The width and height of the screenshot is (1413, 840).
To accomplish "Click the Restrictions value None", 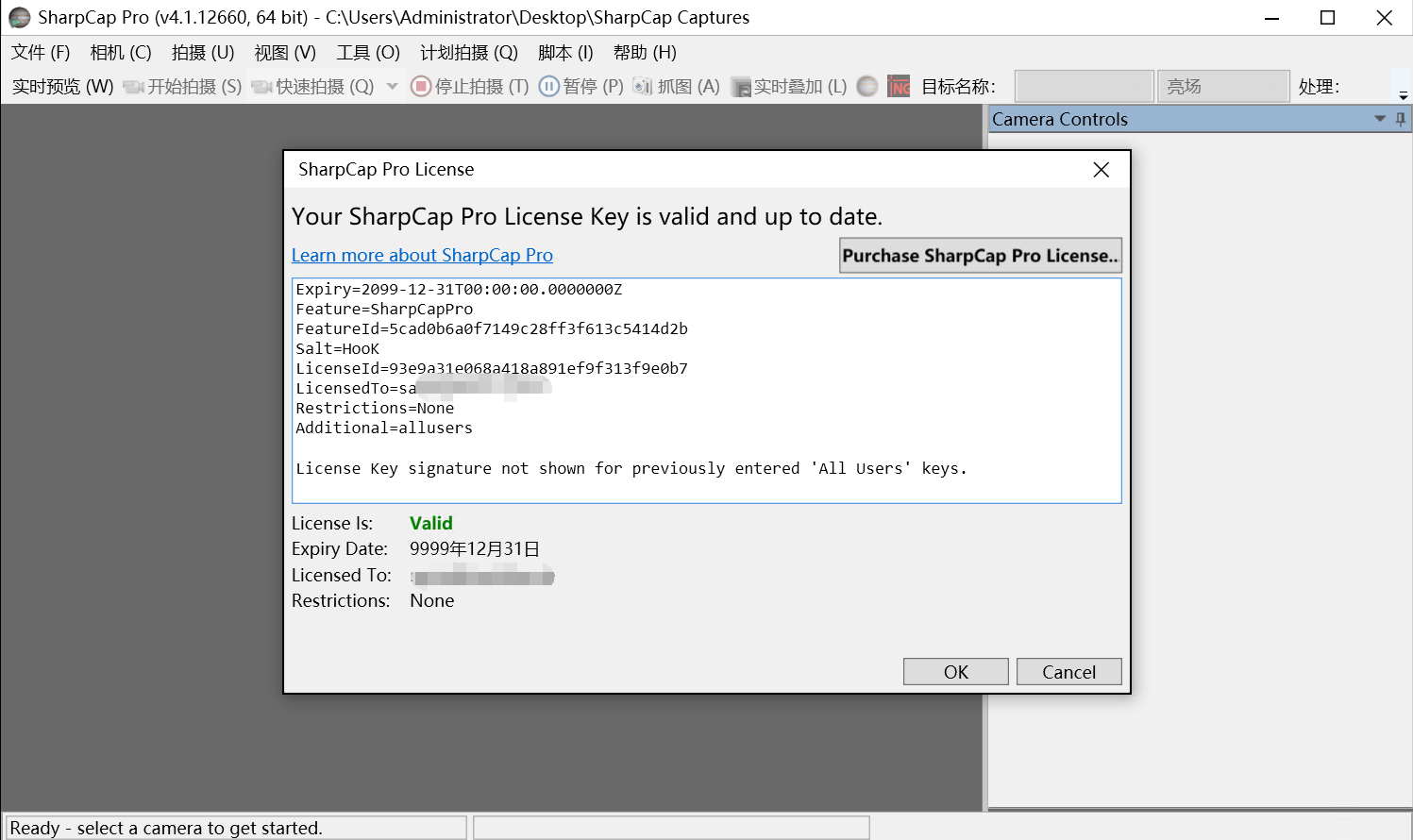I will pos(432,601).
